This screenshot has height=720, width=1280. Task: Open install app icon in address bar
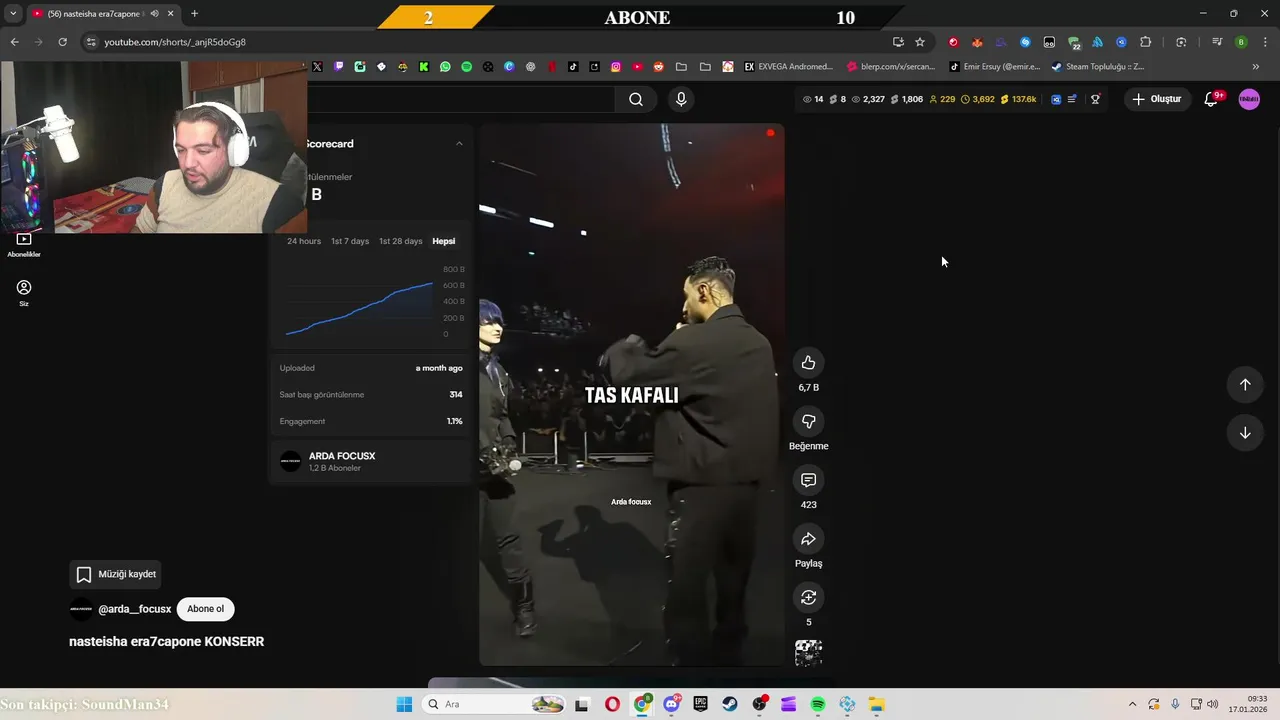(x=898, y=42)
